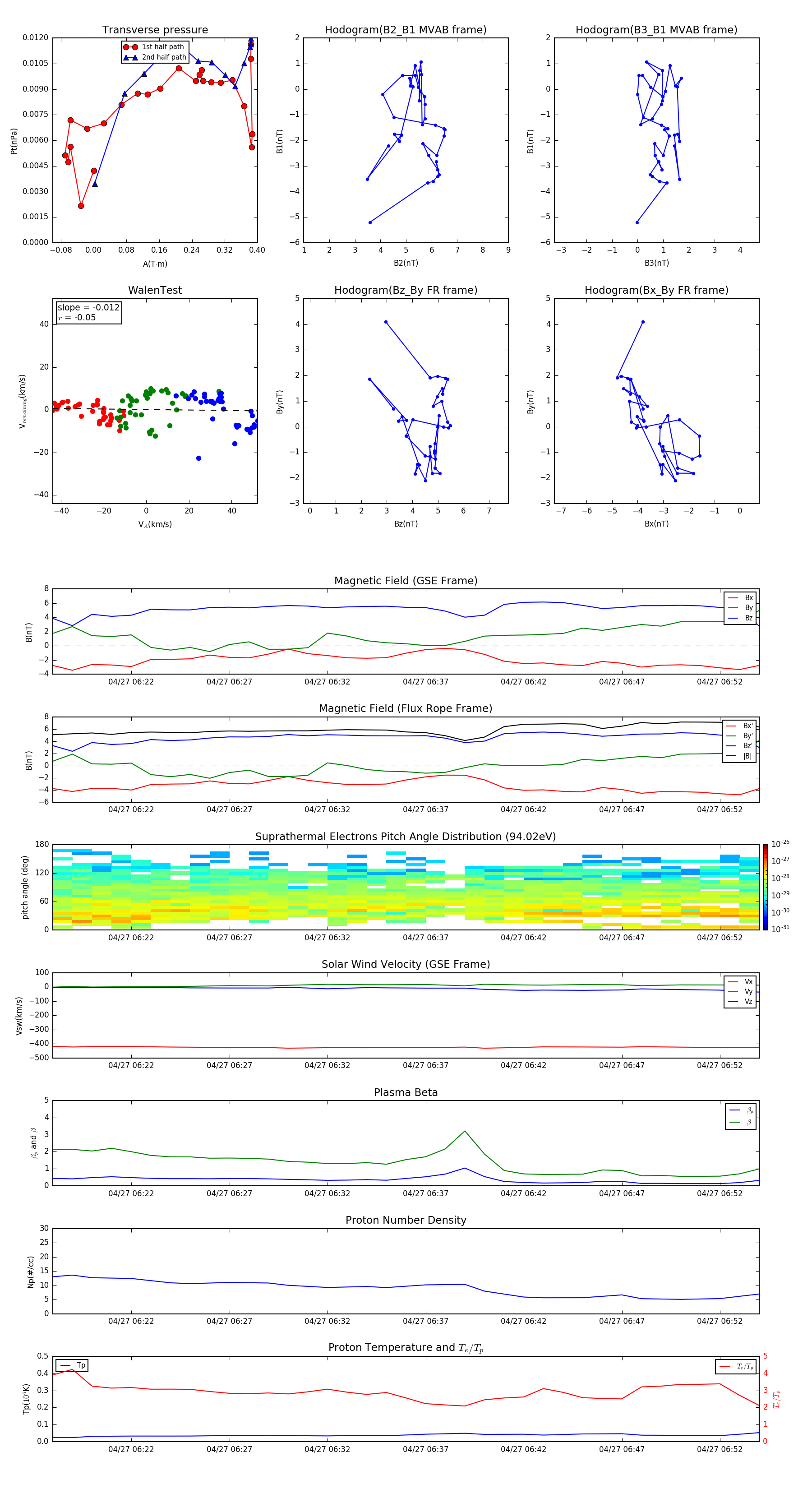Click 'Hodogram(Bx_By FR frame)' title

(x=656, y=290)
